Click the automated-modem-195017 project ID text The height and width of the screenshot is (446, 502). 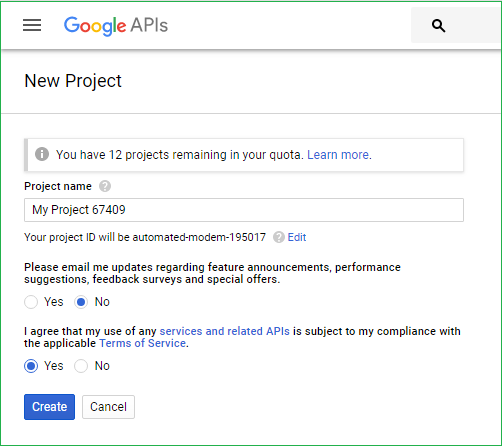[199, 237]
